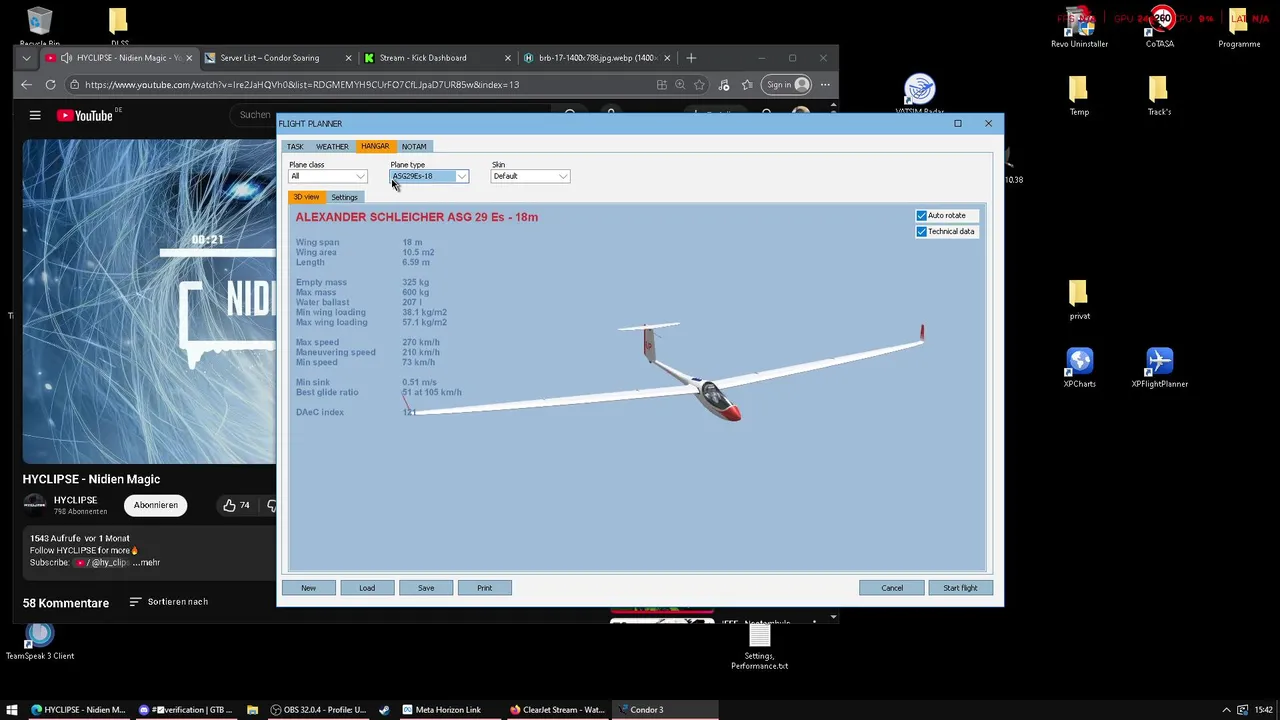Open TeamSpeak 3 Client desktop shortcut

pos(40,641)
